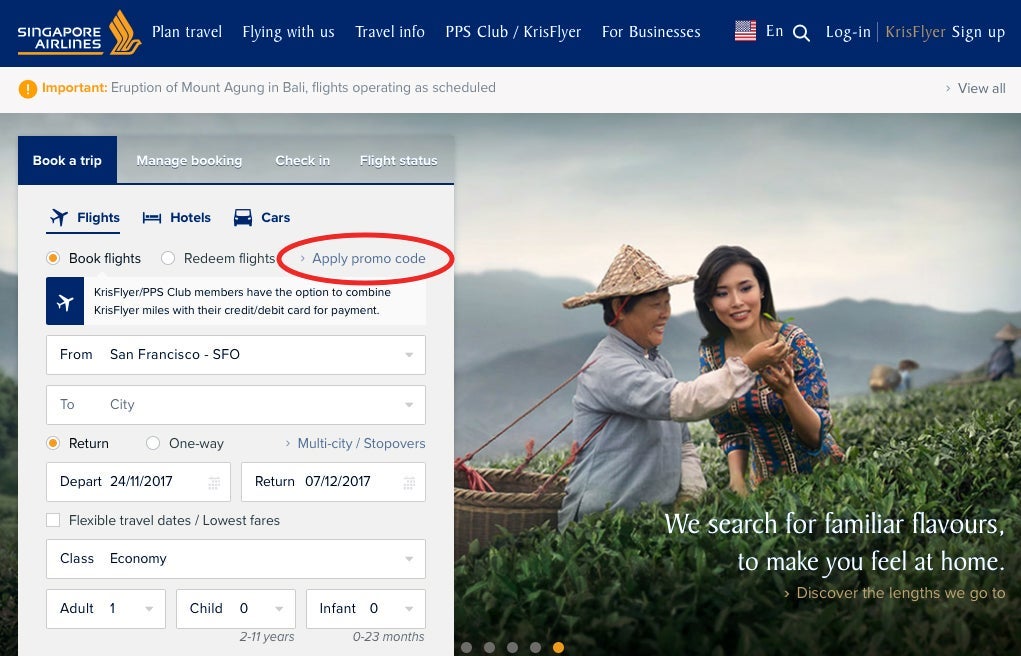Select the Cars icon
The image size is (1021, 656).
[243, 217]
